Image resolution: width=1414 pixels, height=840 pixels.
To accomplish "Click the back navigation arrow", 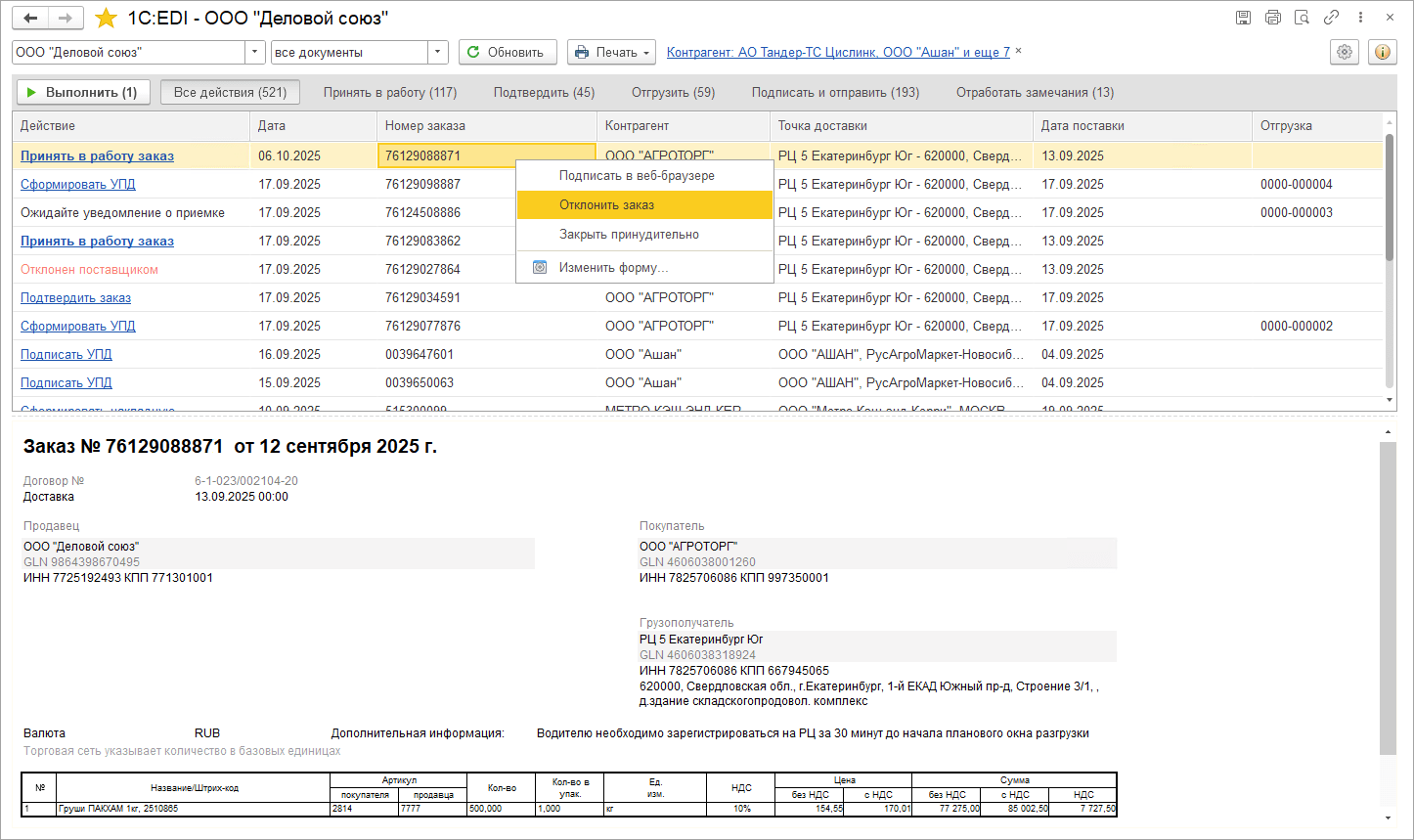I will 30,18.
